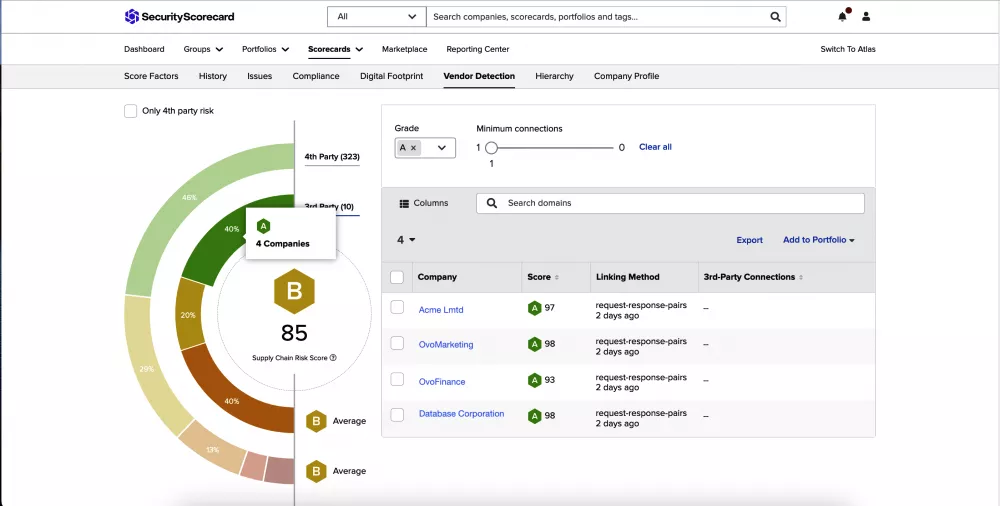Click the magnifier in Search domains field
1000x506 pixels.
pos(491,203)
